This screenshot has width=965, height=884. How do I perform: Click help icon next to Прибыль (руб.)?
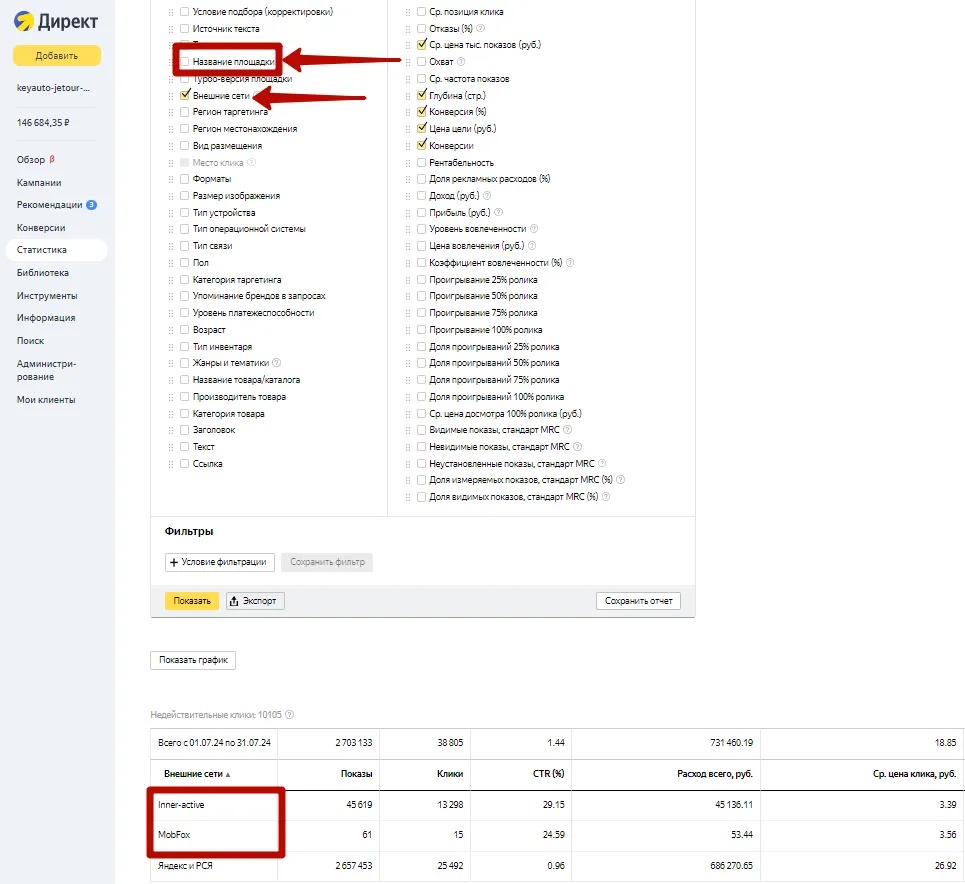tap(498, 212)
